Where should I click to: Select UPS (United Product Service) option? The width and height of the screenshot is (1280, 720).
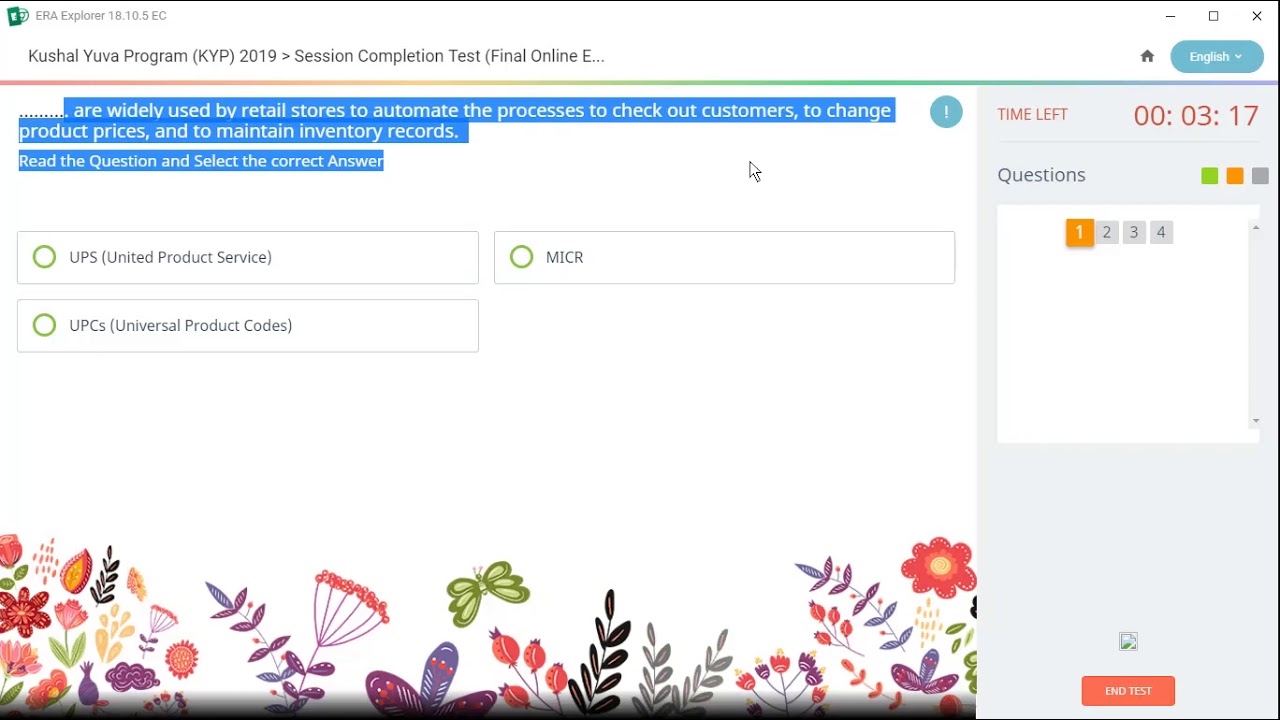pos(248,258)
